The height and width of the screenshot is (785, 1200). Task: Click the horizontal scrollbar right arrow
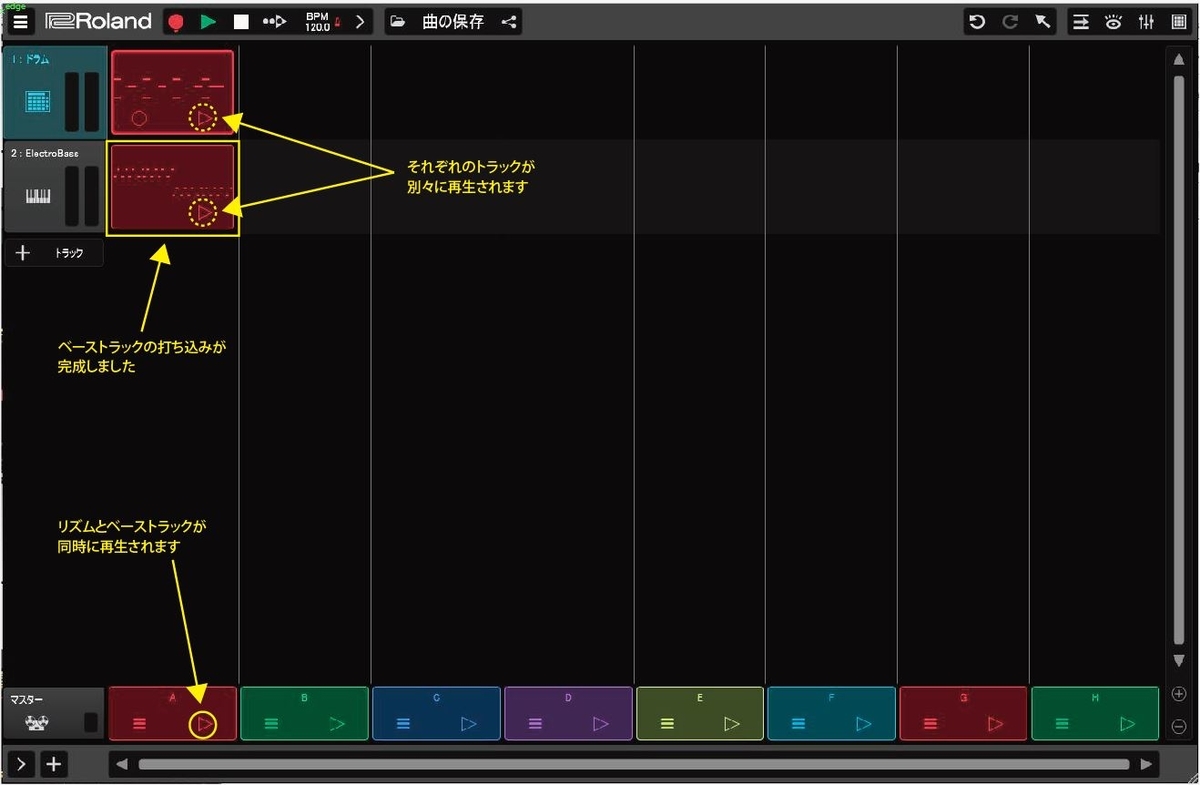pyautogui.click(x=1146, y=764)
